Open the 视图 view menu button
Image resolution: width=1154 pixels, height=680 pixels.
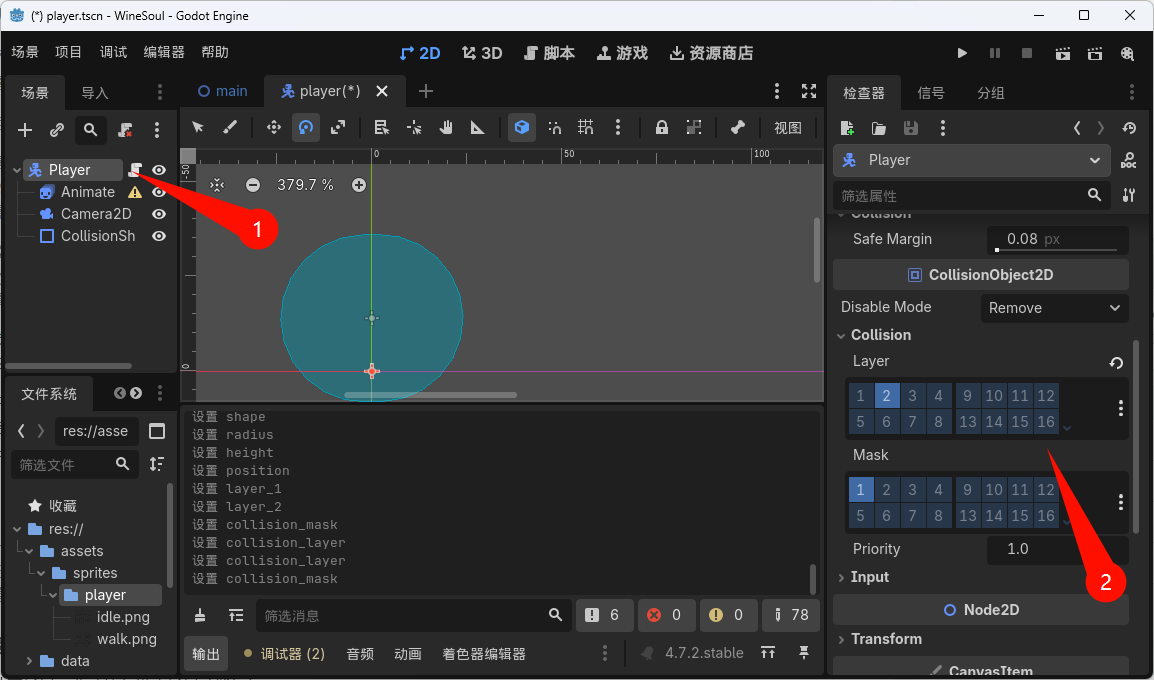pos(787,127)
